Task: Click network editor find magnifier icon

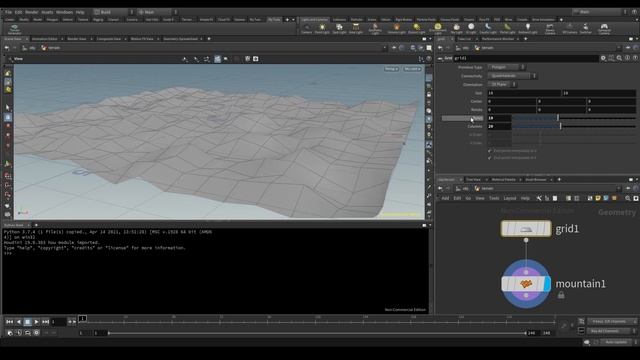Action: pos(628,198)
